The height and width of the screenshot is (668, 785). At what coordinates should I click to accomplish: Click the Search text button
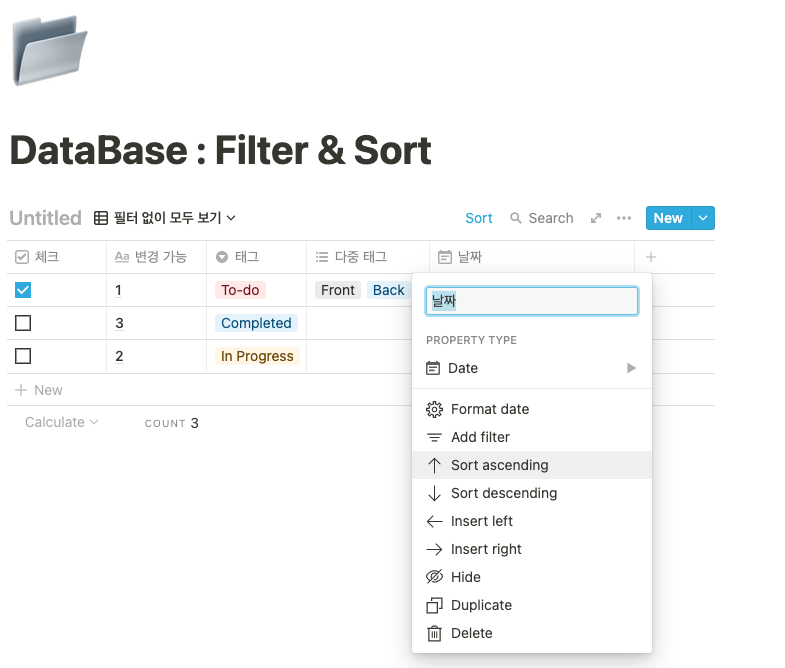[x=551, y=218]
